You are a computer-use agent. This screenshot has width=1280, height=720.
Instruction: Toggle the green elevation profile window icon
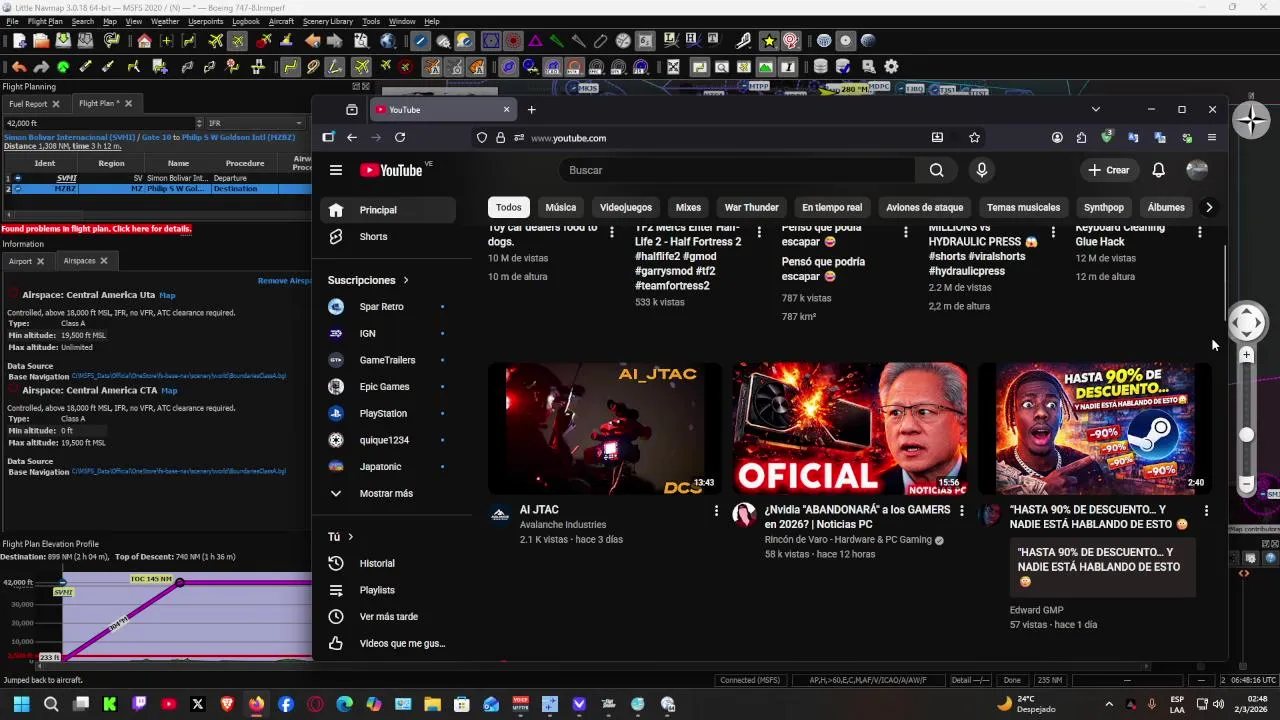pyautogui.click(x=766, y=67)
